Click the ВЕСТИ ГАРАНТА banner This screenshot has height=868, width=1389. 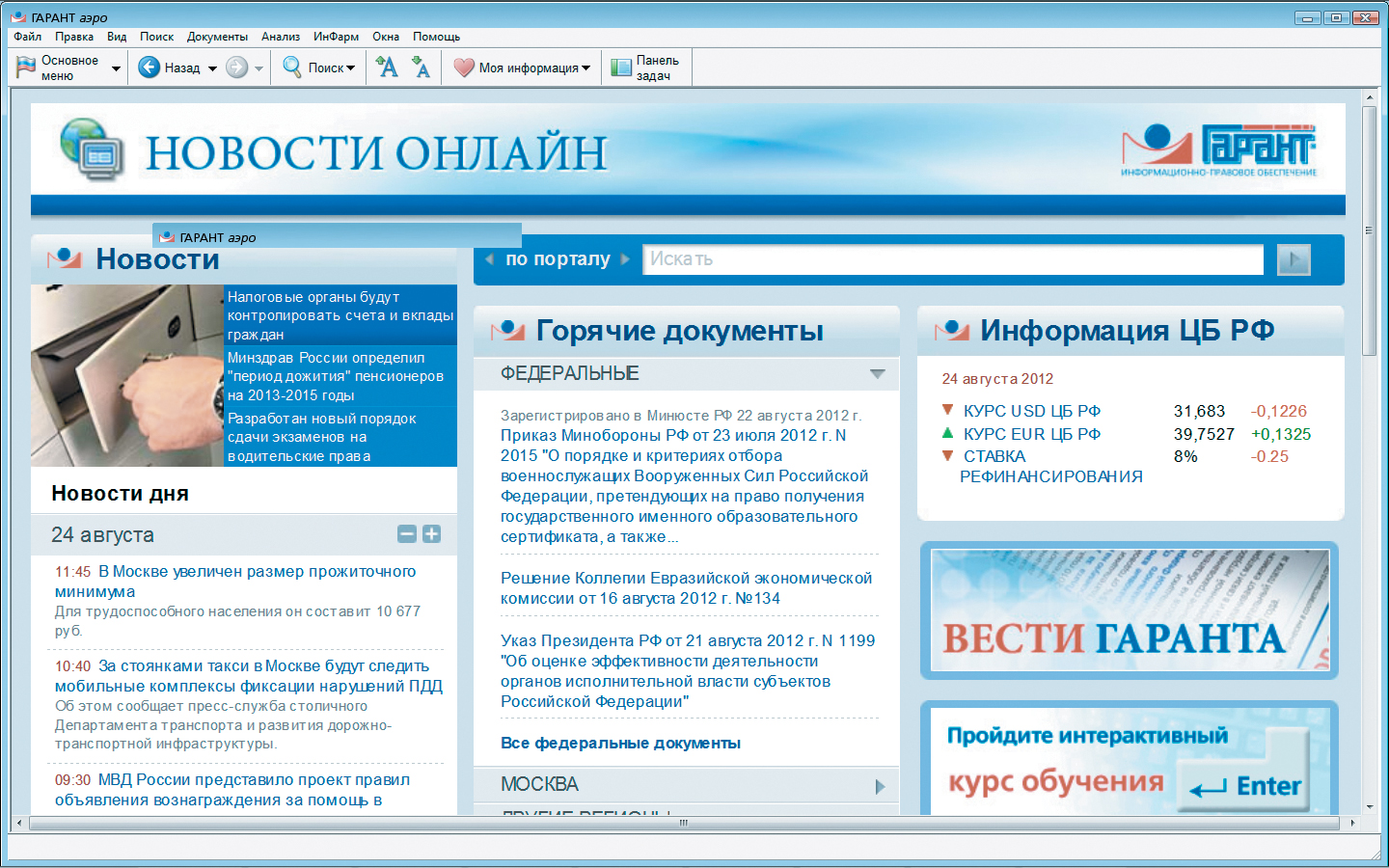pyautogui.click(x=1129, y=610)
